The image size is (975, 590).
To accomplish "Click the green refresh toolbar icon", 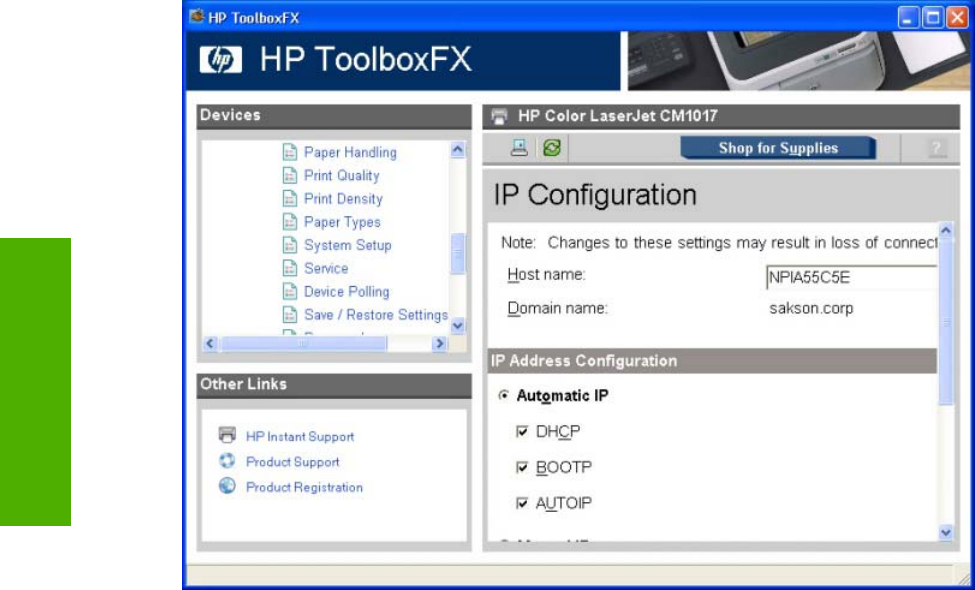I will 552,148.
